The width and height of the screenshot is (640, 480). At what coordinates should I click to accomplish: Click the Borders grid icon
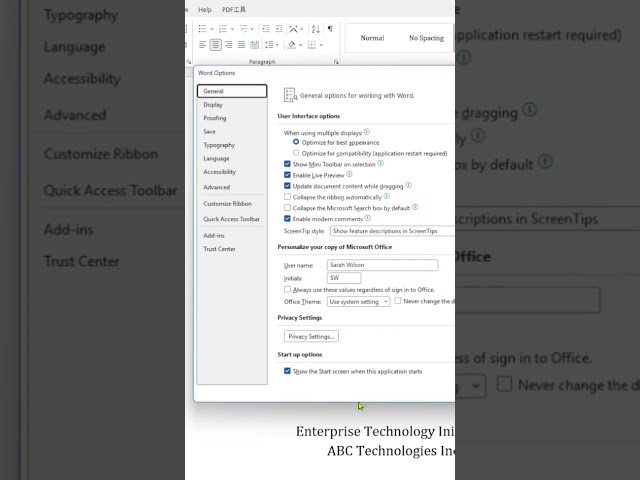[312, 45]
